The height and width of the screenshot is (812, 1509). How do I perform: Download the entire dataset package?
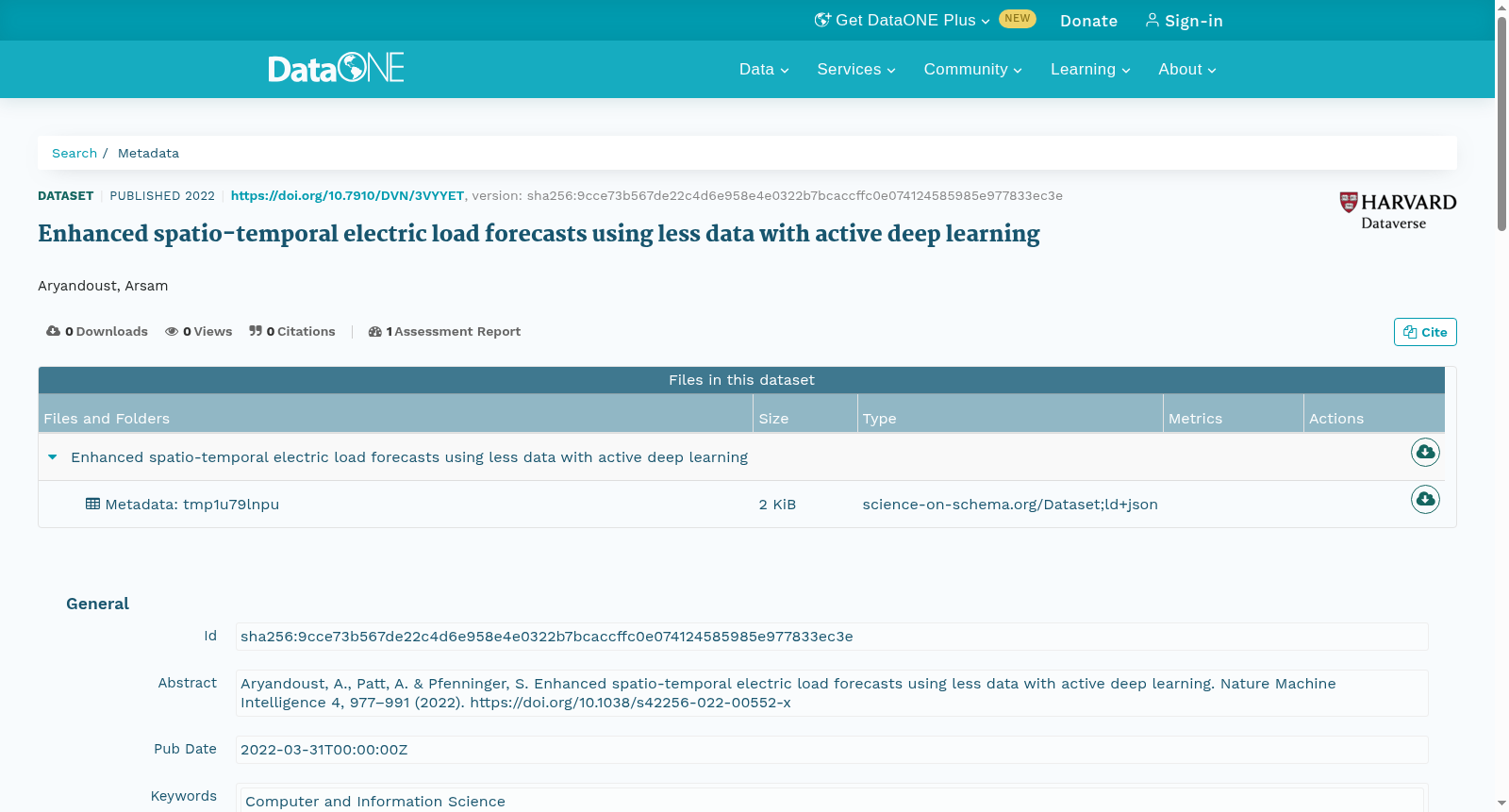[1425, 453]
